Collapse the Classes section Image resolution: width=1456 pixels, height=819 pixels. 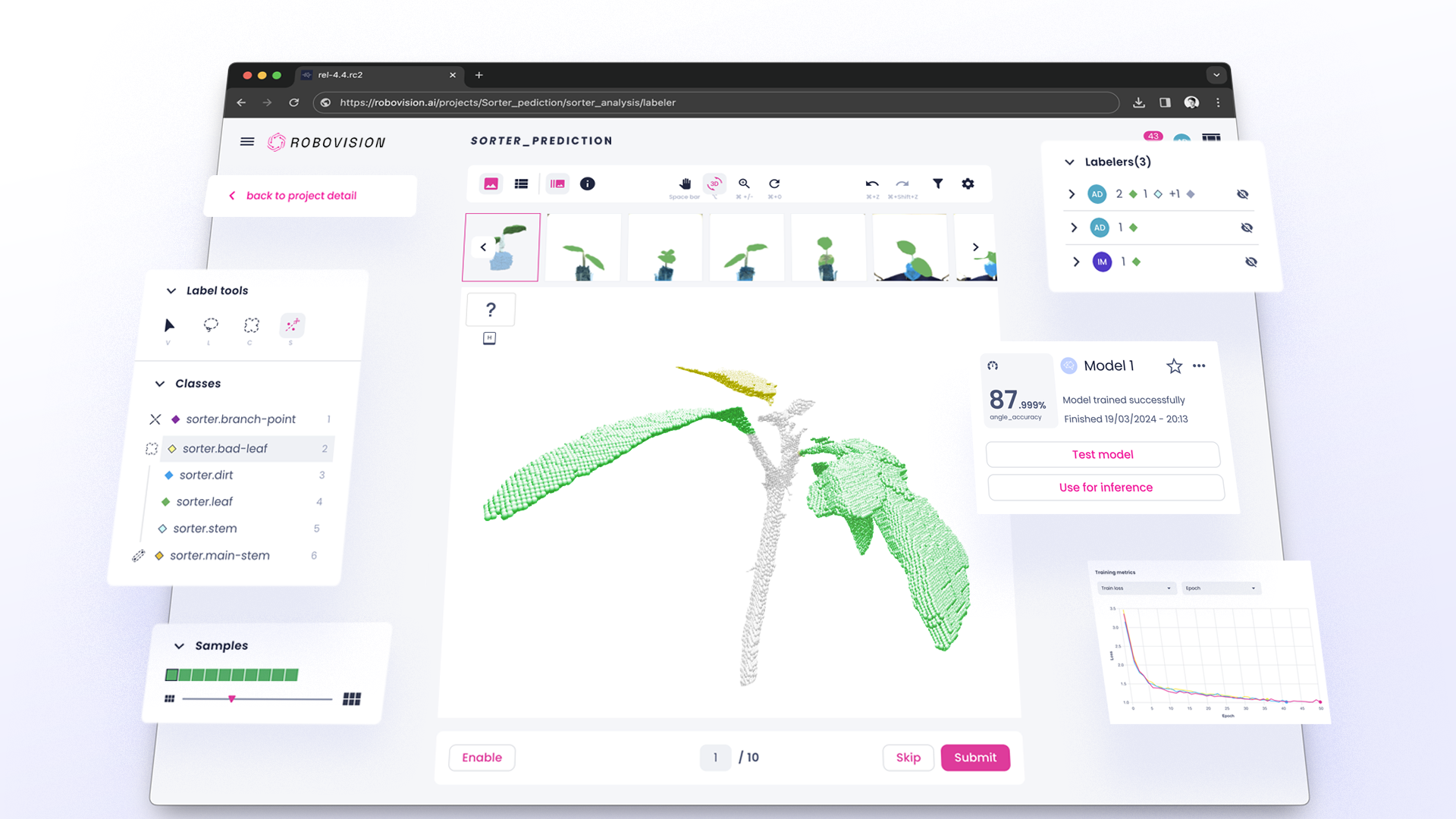click(x=159, y=383)
